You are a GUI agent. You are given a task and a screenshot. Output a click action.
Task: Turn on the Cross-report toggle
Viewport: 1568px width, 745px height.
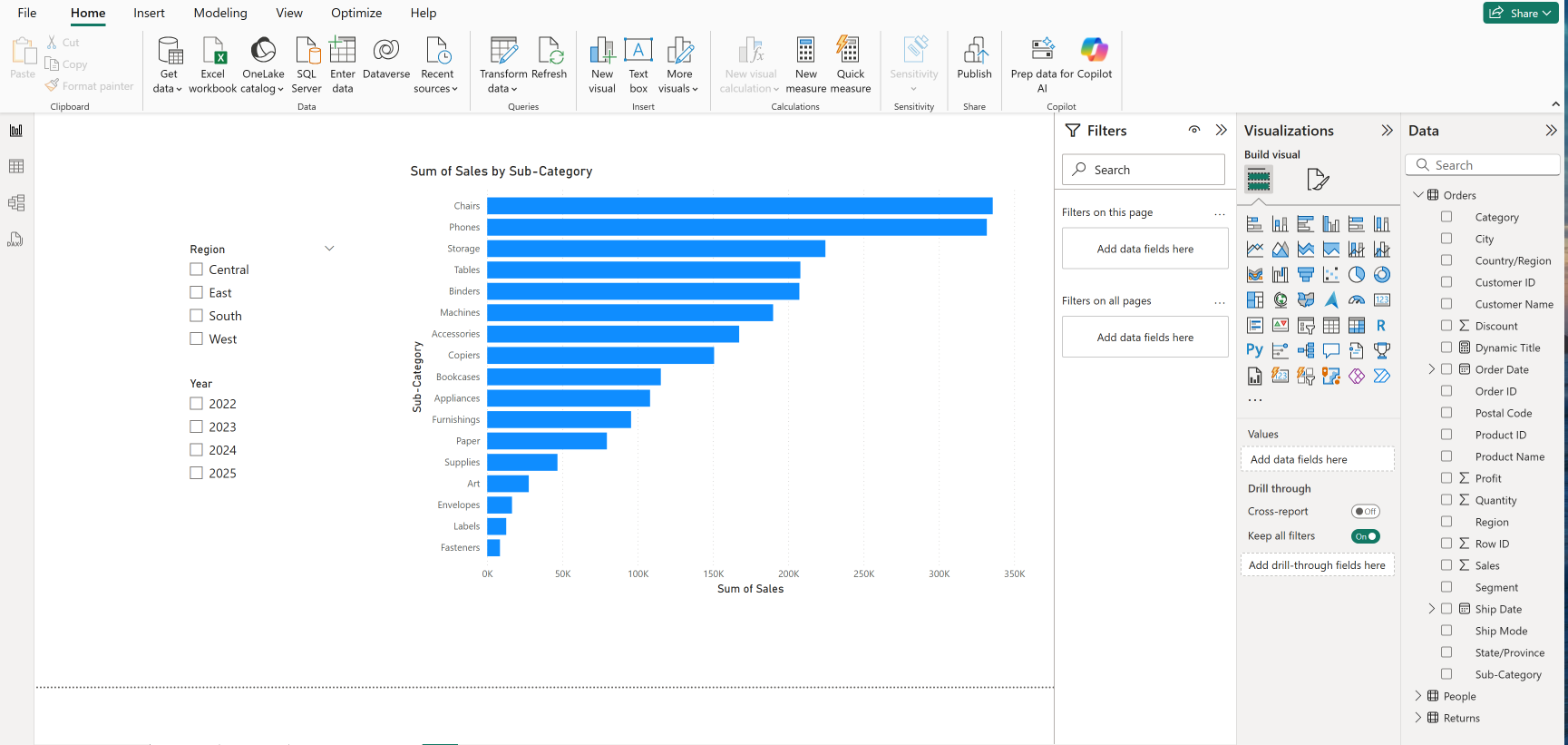tap(1365, 512)
